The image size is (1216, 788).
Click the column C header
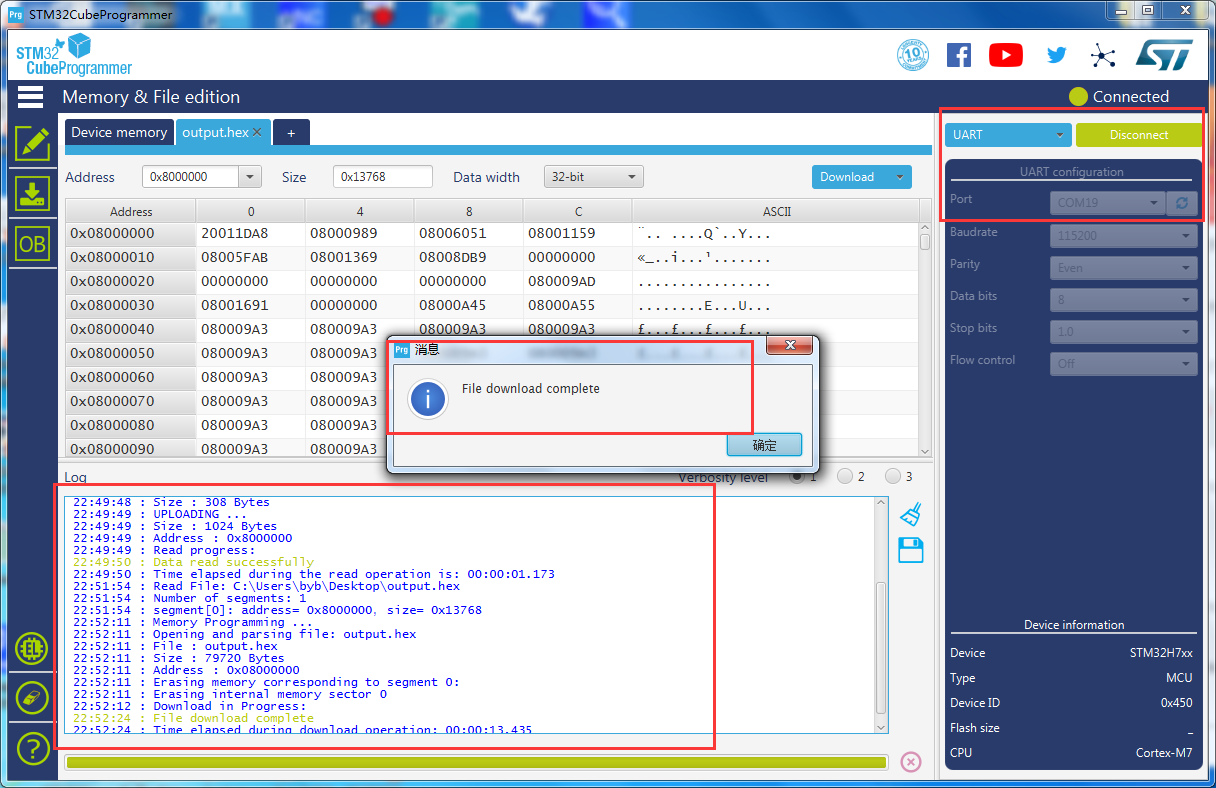pos(578,211)
